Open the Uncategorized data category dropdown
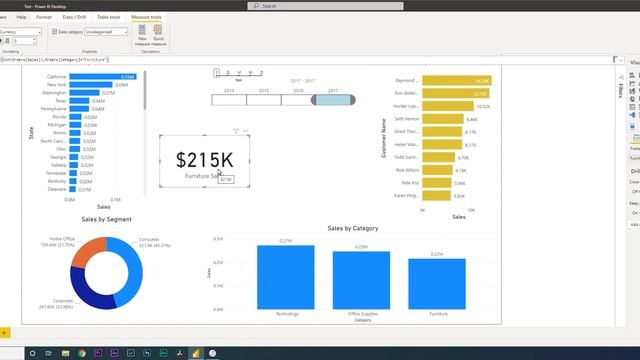Image resolution: width=640 pixels, height=360 pixels. pyautogui.click(x=106, y=32)
